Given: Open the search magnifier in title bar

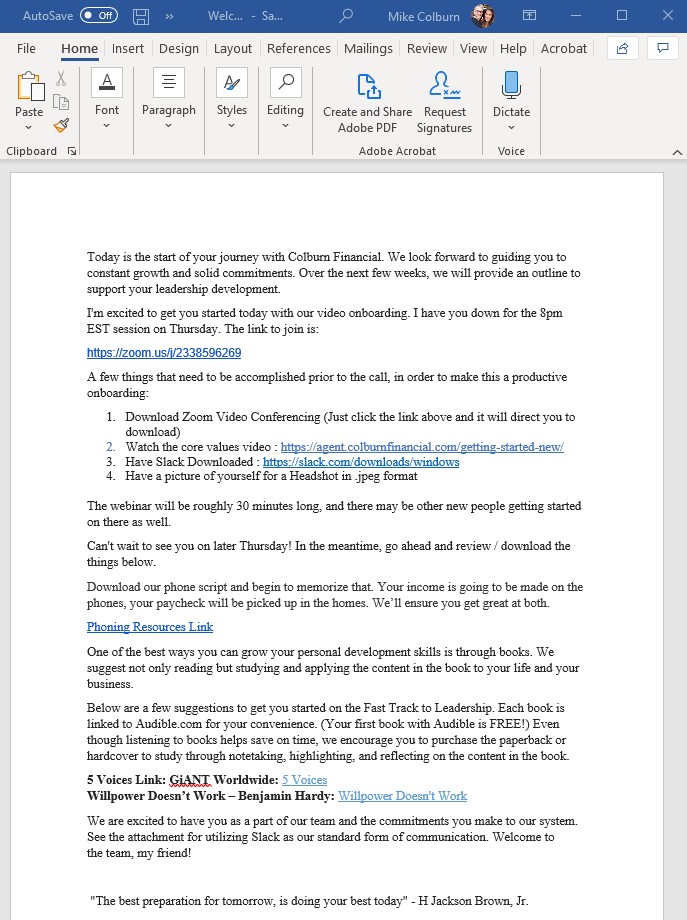Looking at the screenshot, I should click(x=346, y=16).
